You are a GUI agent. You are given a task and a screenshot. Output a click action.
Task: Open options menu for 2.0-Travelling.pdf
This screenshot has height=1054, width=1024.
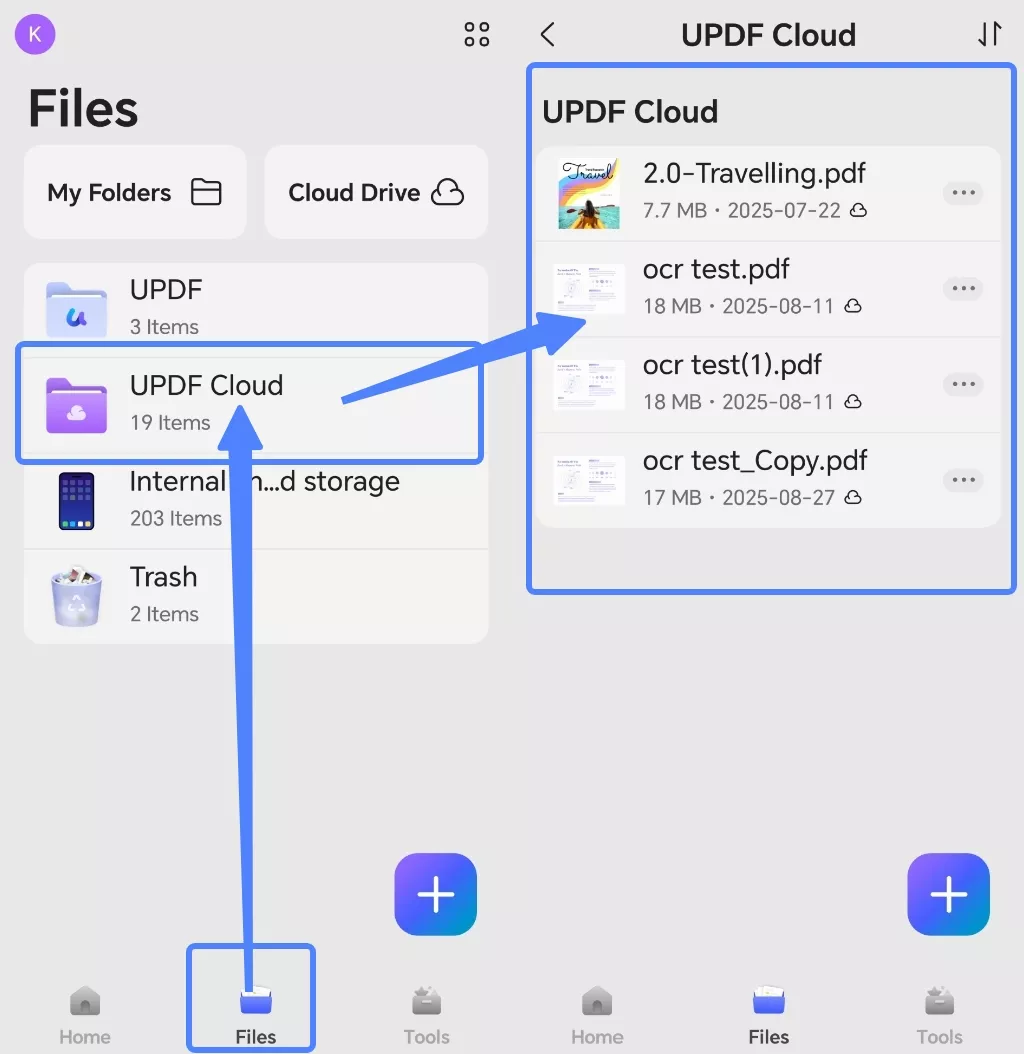click(x=963, y=192)
